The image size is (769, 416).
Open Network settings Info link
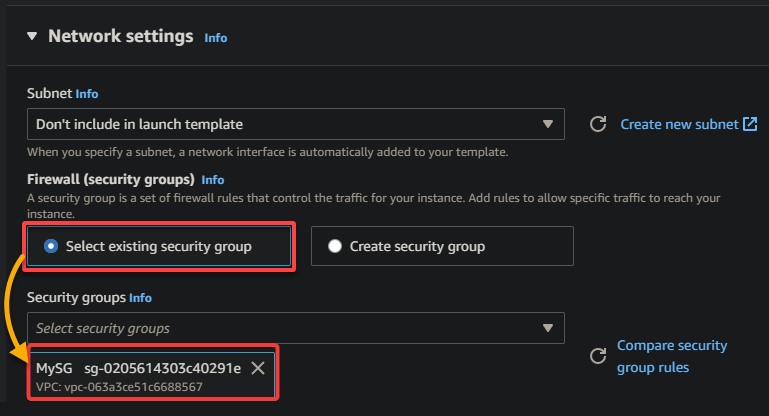point(216,38)
